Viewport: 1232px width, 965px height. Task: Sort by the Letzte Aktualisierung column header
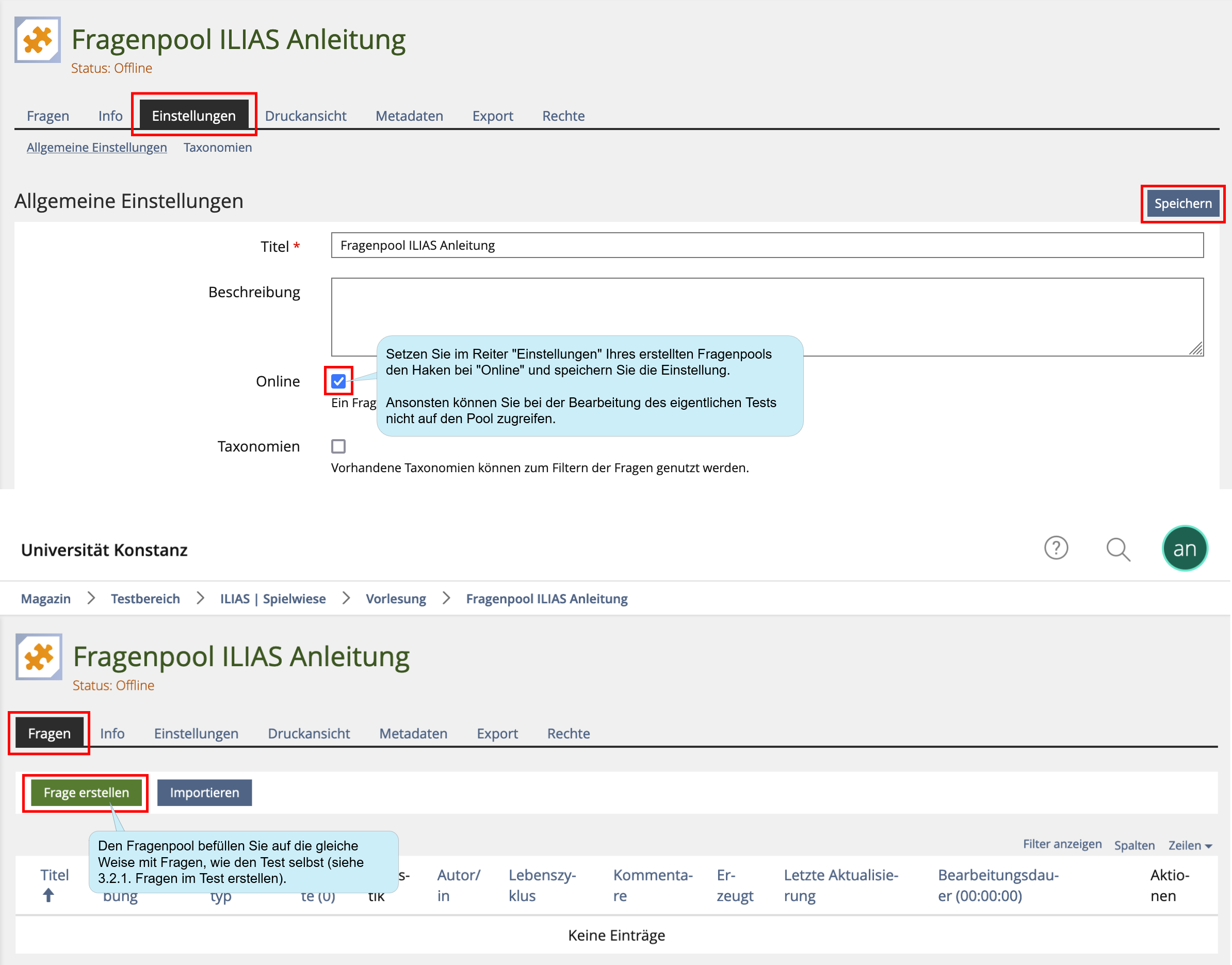point(841,886)
